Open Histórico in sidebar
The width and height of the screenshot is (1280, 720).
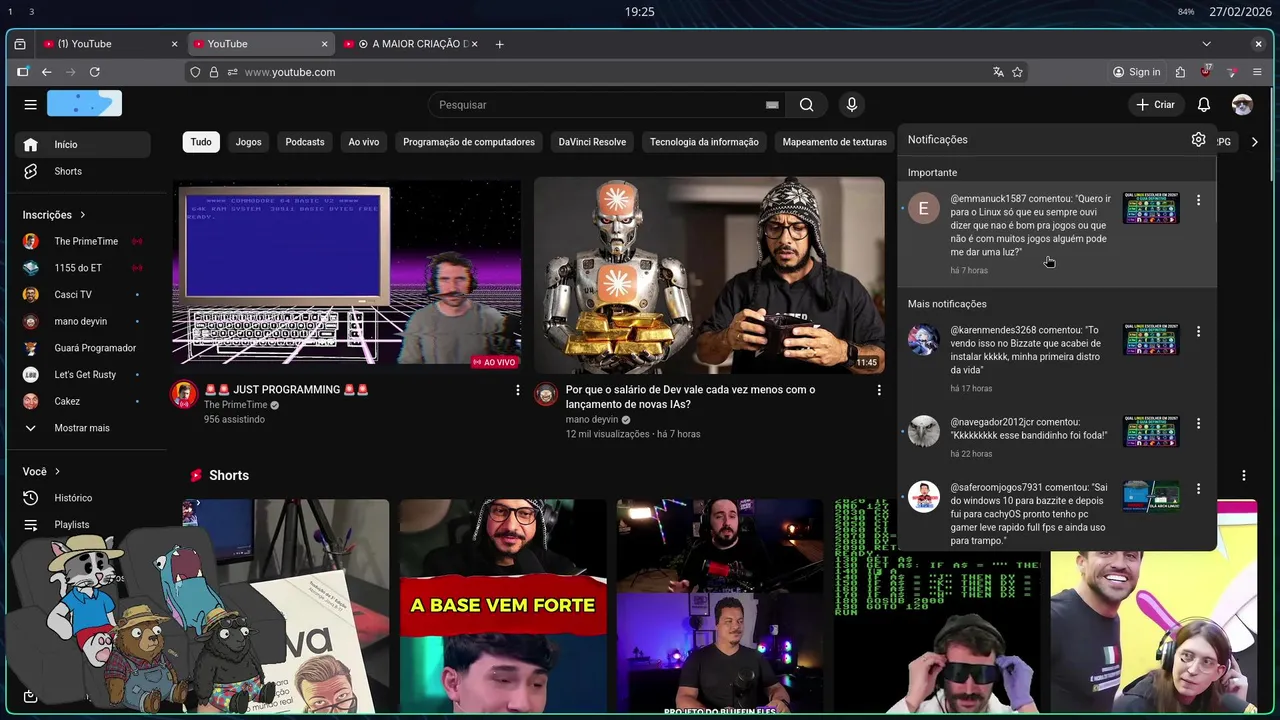coord(83,498)
